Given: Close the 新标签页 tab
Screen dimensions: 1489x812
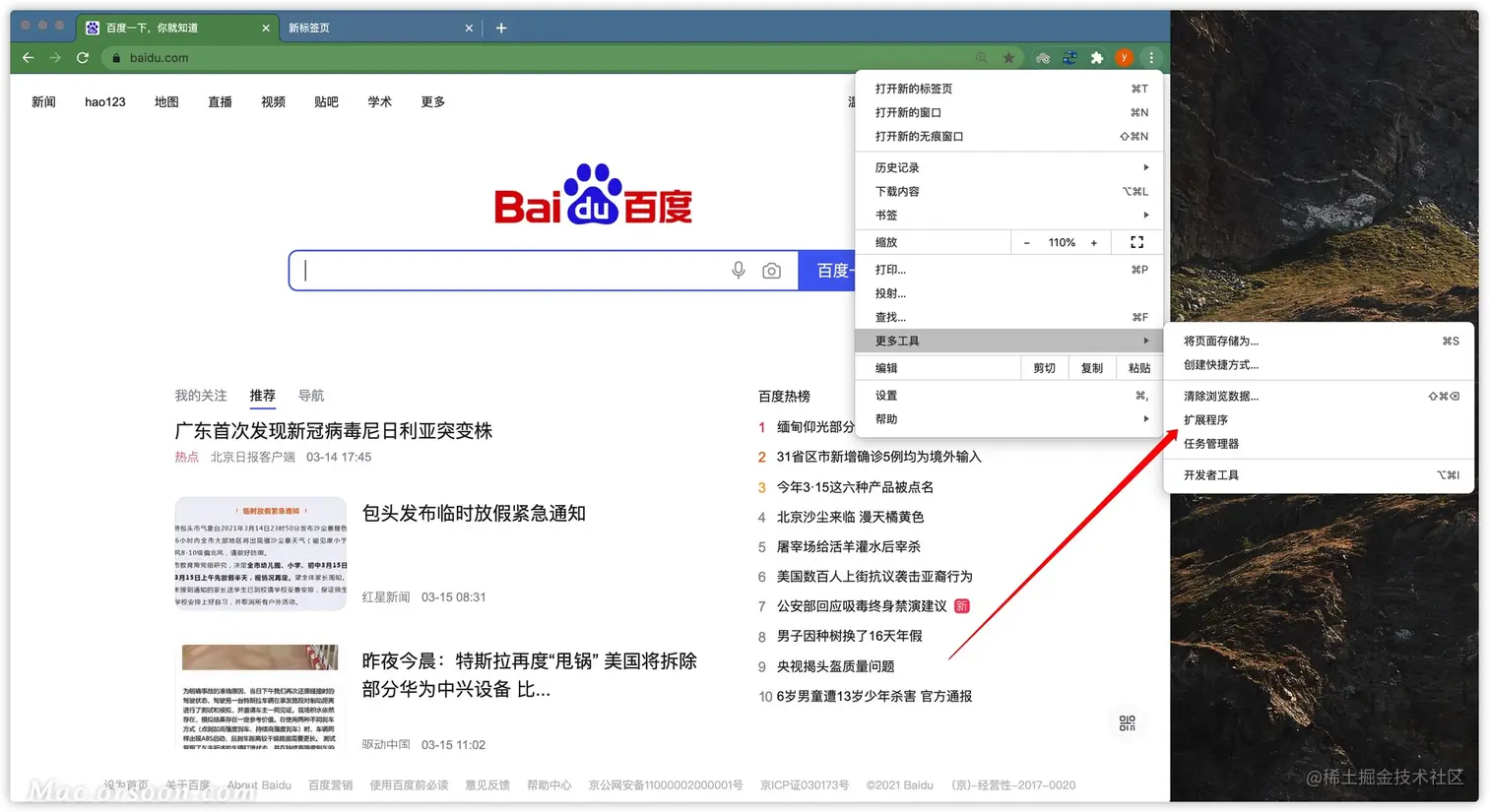Looking at the screenshot, I should 469,29.
